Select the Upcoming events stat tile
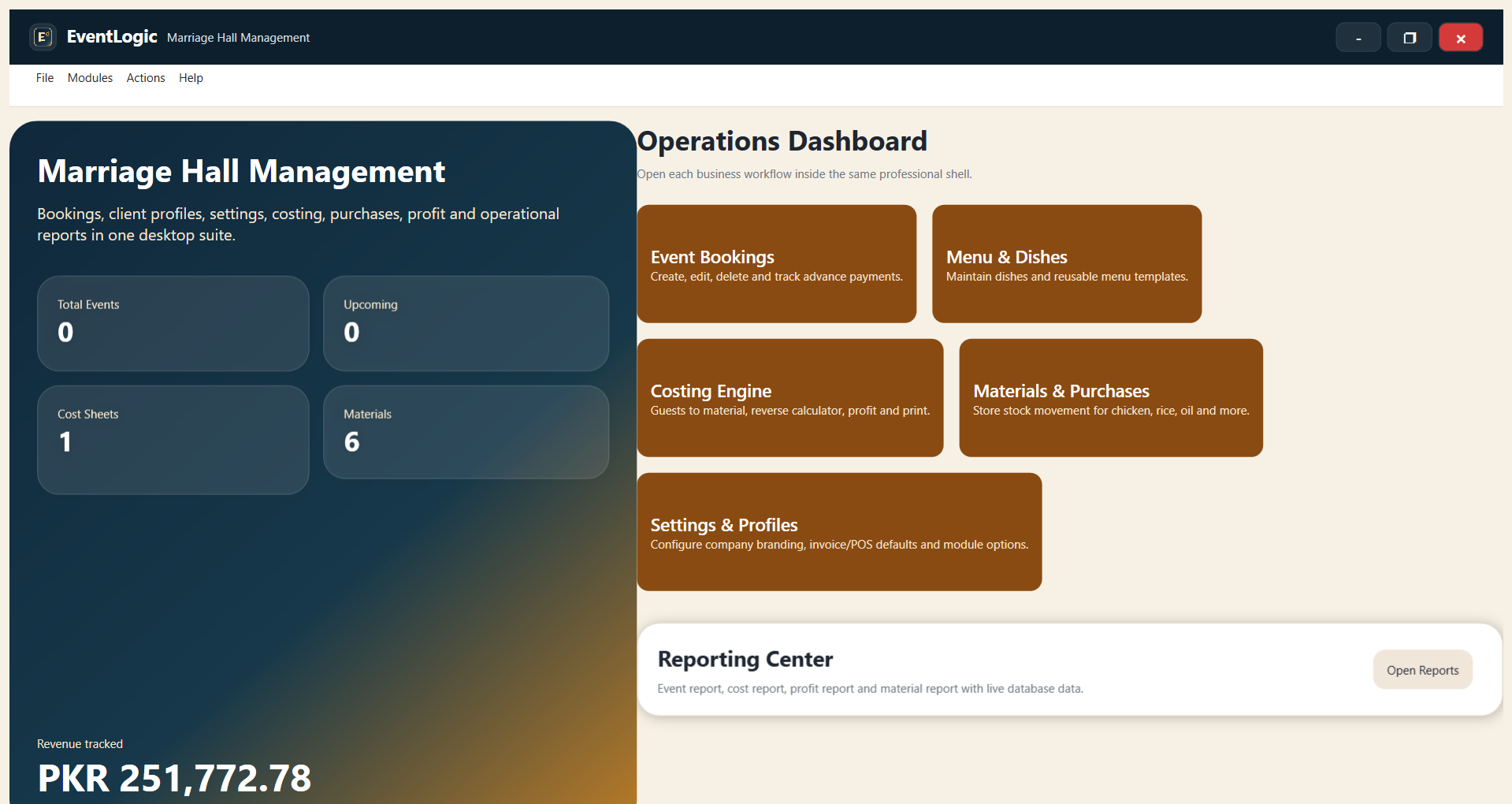 [466, 322]
